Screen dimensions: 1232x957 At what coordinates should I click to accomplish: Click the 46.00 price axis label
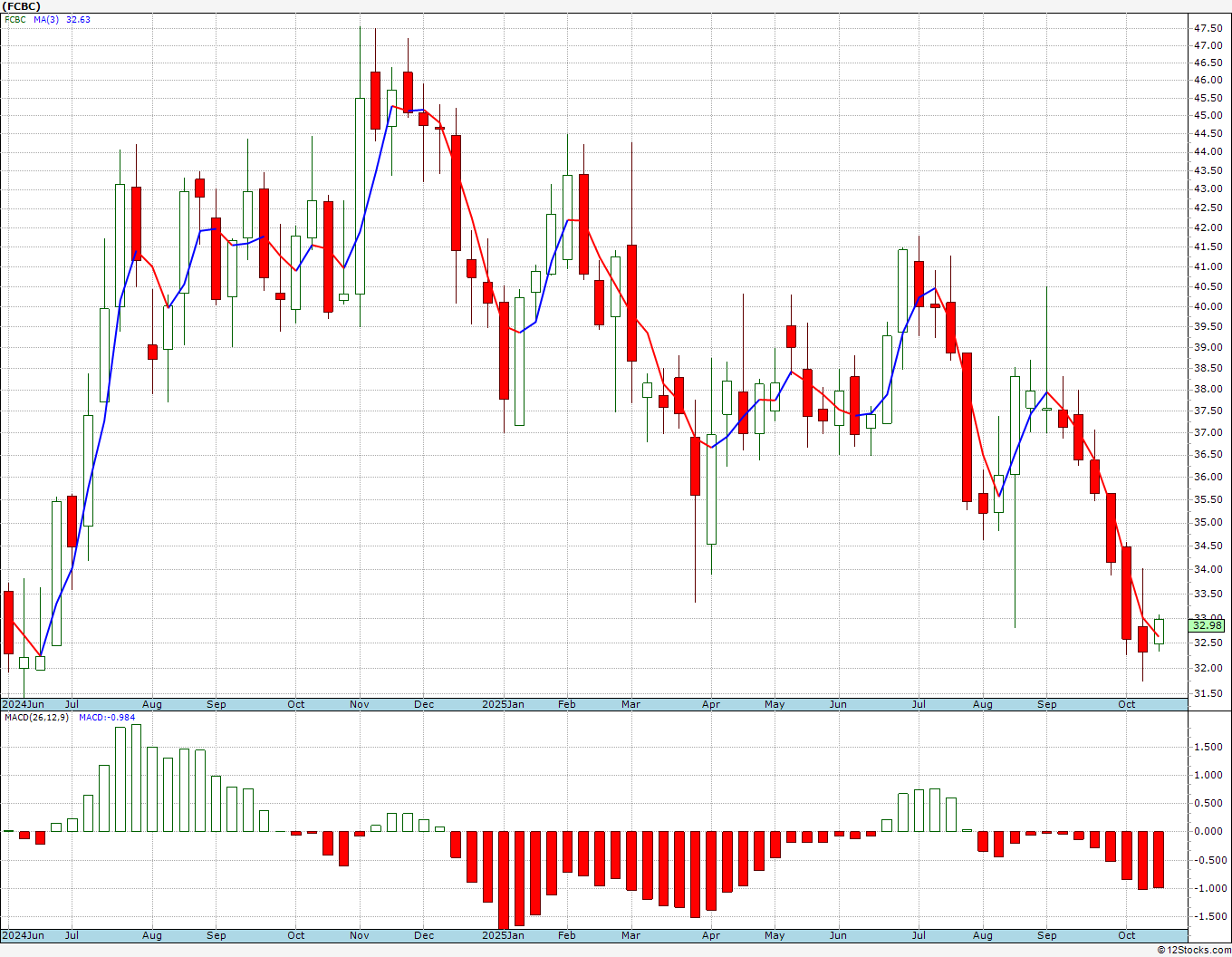pos(1208,80)
